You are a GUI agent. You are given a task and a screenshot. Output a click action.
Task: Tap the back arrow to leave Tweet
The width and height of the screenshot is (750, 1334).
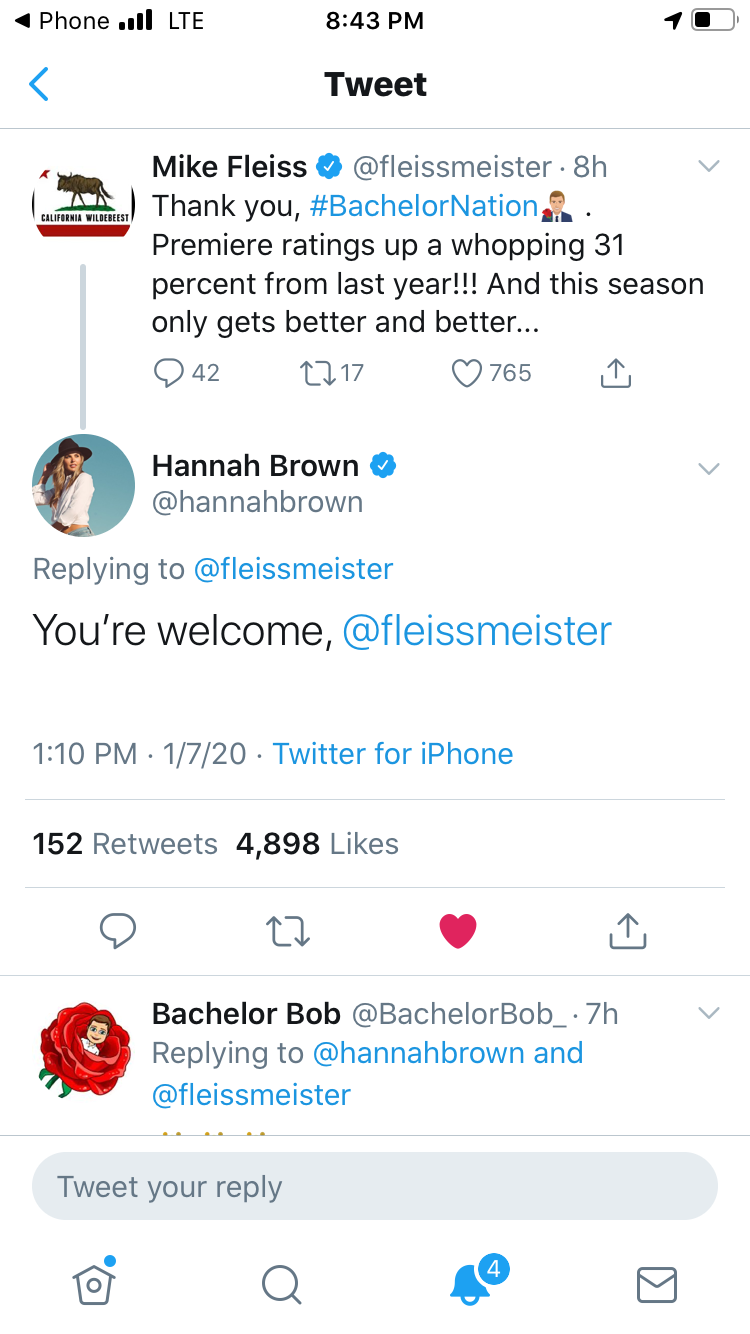(39, 84)
